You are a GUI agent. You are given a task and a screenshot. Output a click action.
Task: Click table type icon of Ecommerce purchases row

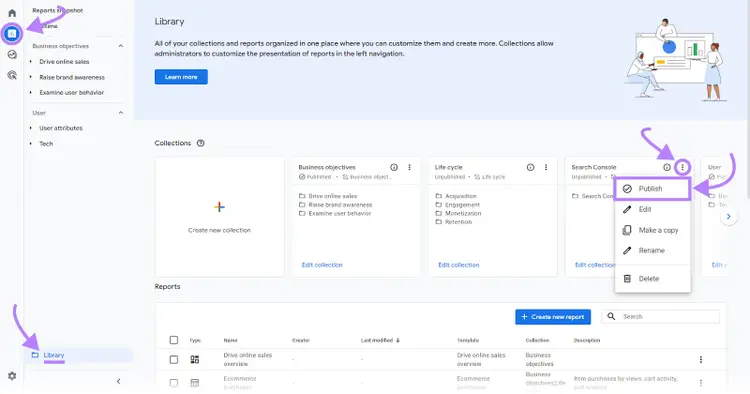(x=195, y=383)
